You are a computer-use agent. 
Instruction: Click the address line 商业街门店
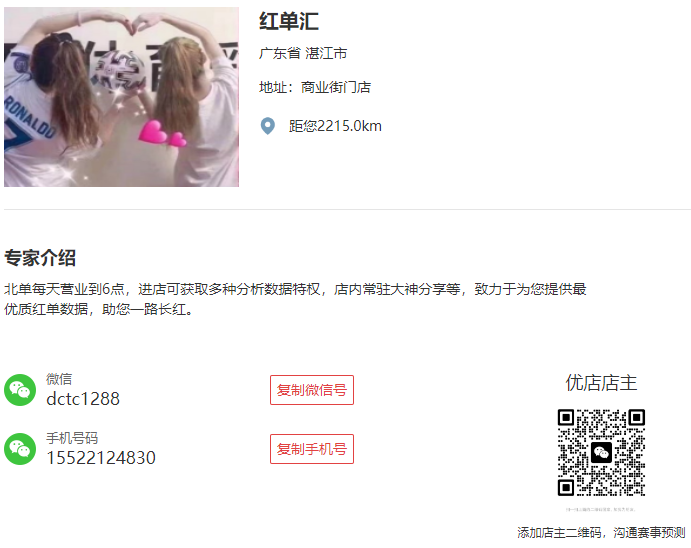[315, 87]
